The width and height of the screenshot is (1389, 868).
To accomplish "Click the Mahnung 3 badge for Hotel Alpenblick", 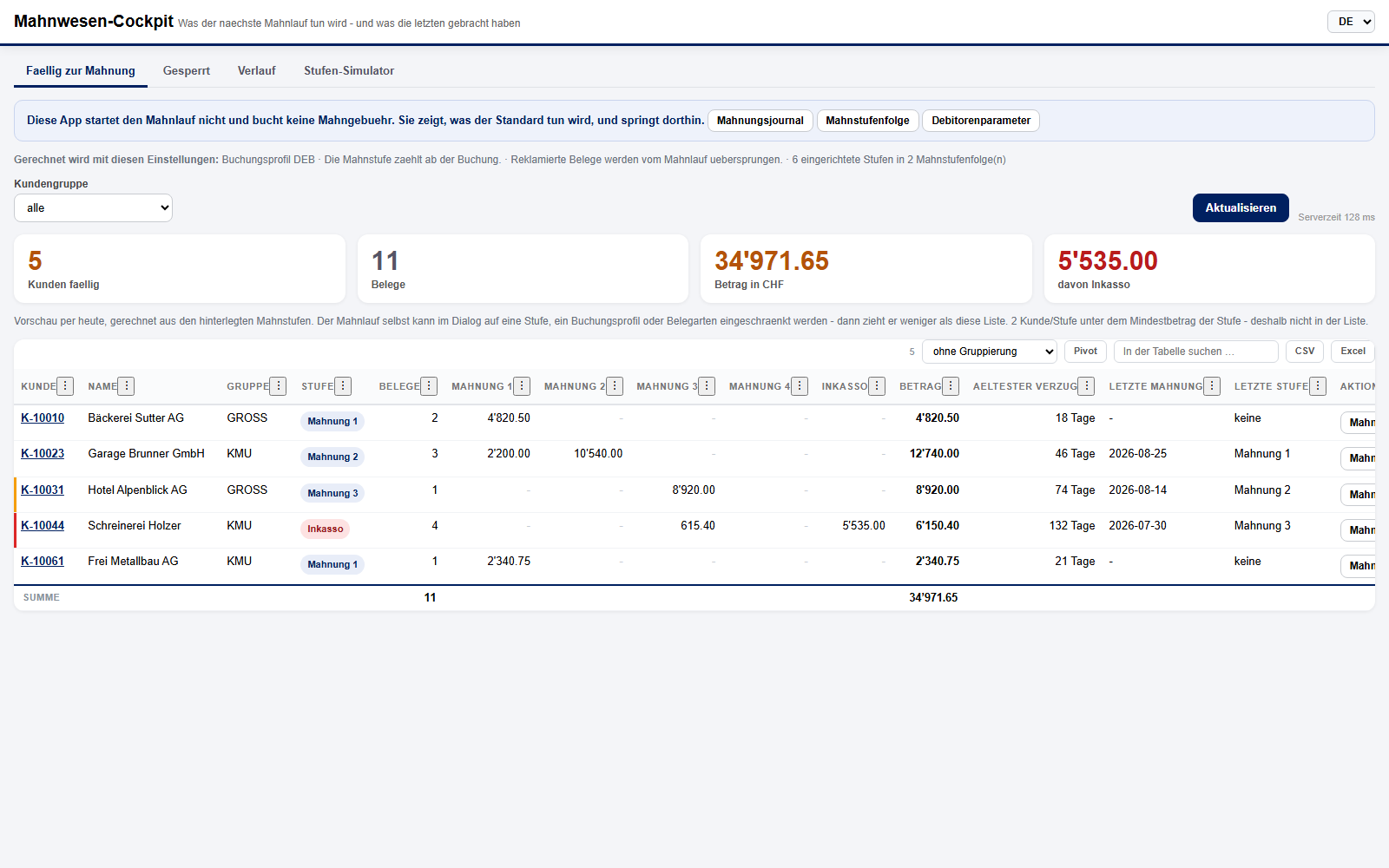I will (332, 493).
